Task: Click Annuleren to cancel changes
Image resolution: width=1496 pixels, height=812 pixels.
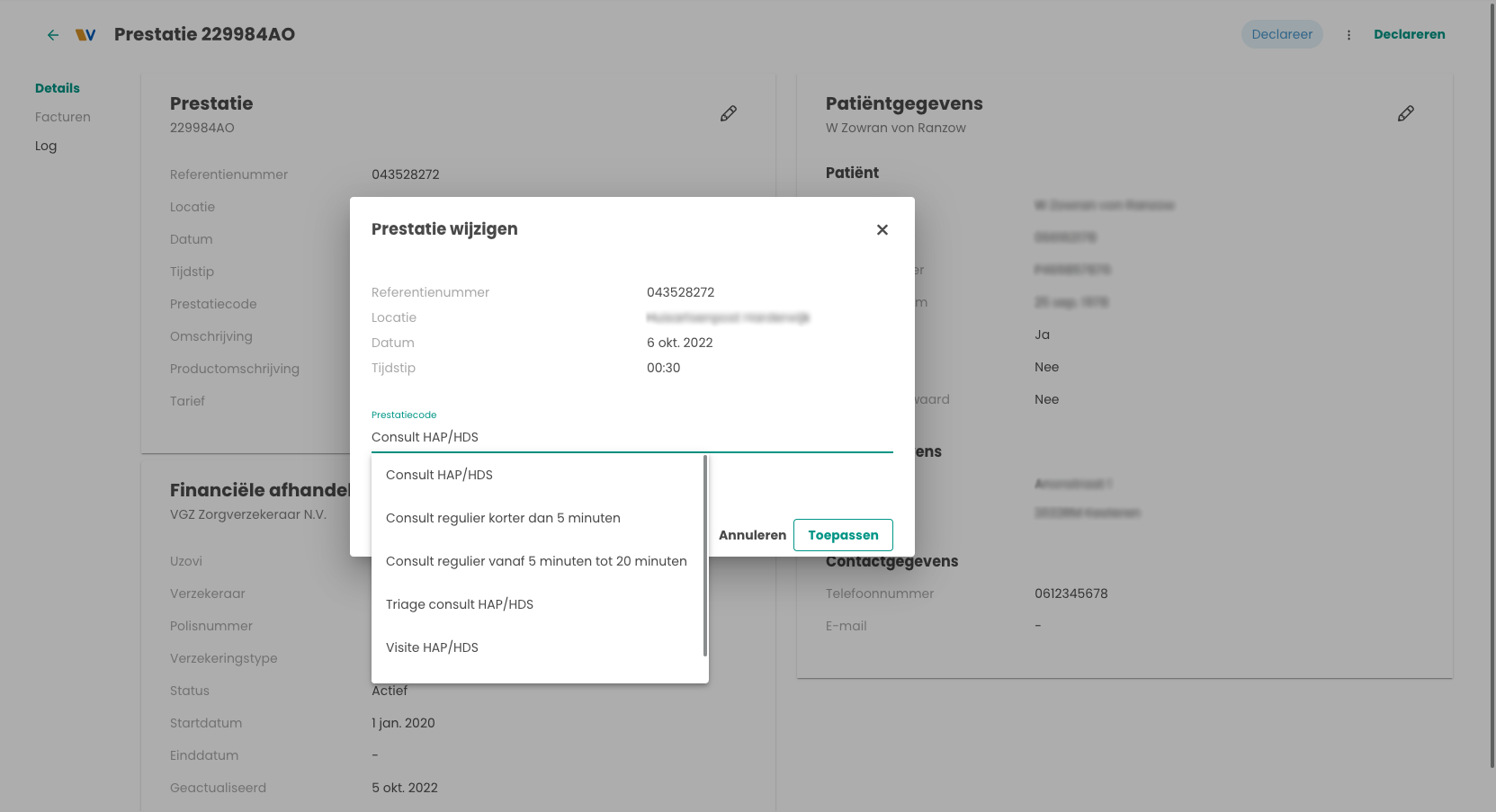Action: [752, 535]
